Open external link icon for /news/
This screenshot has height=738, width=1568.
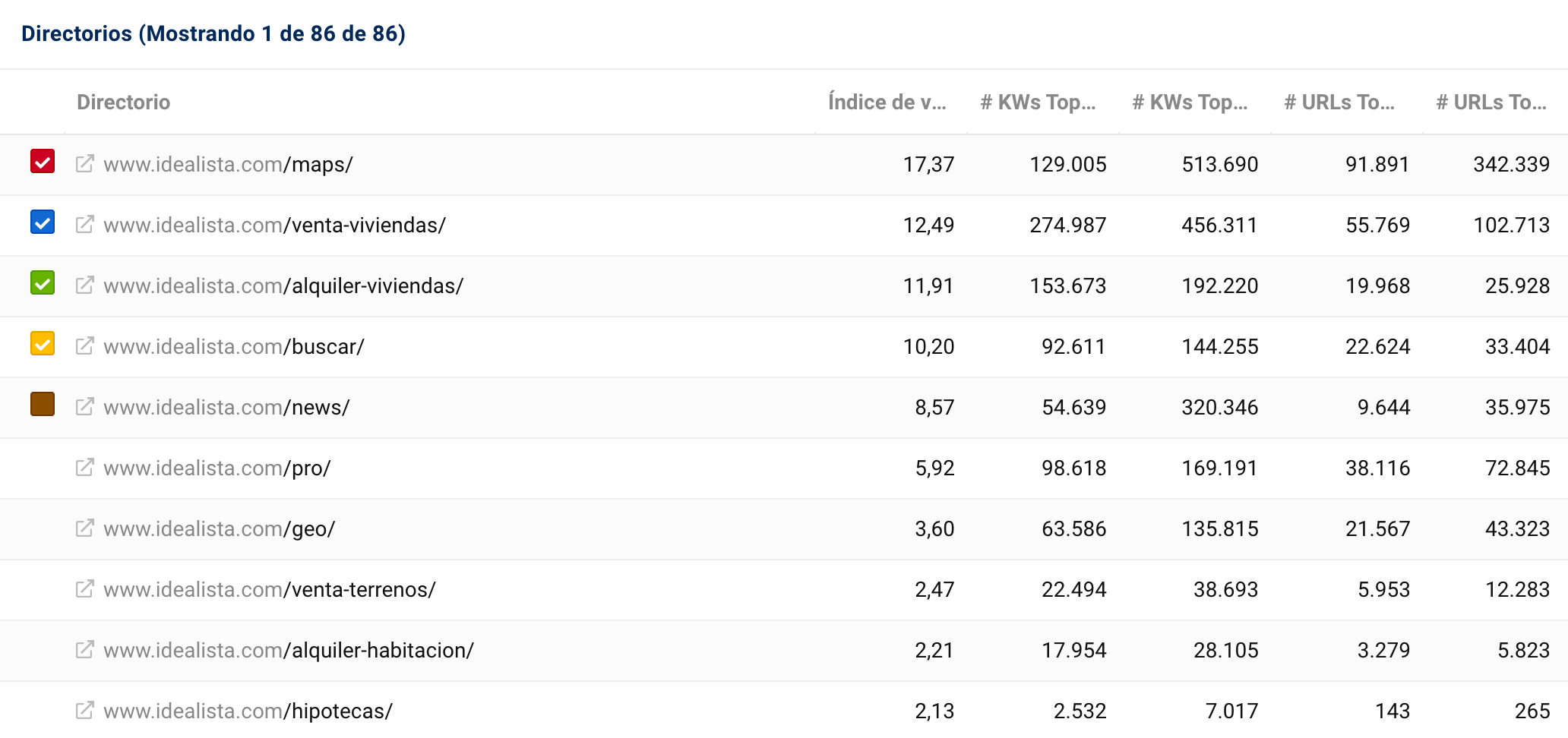pyautogui.click(x=84, y=407)
